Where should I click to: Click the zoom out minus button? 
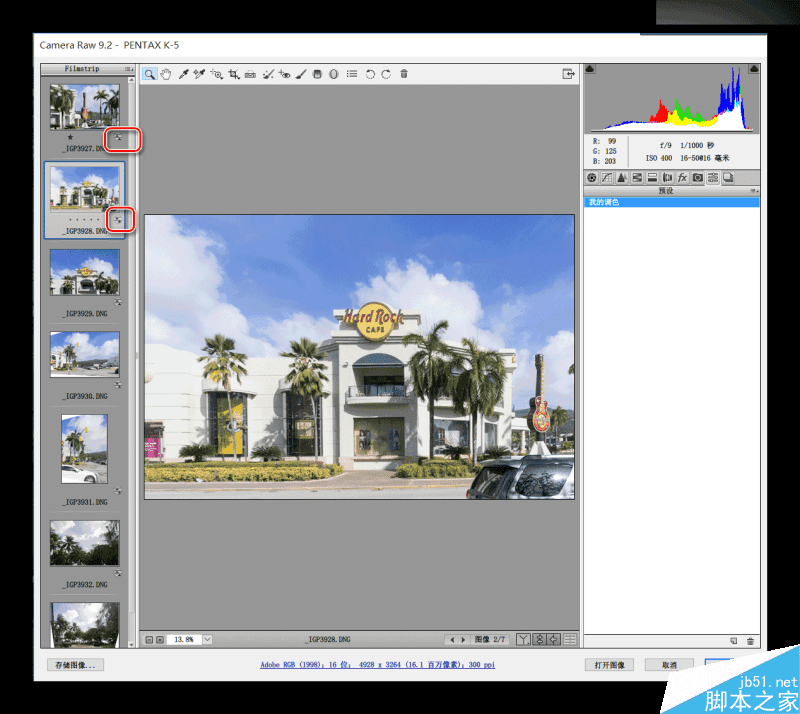click(149, 639)
